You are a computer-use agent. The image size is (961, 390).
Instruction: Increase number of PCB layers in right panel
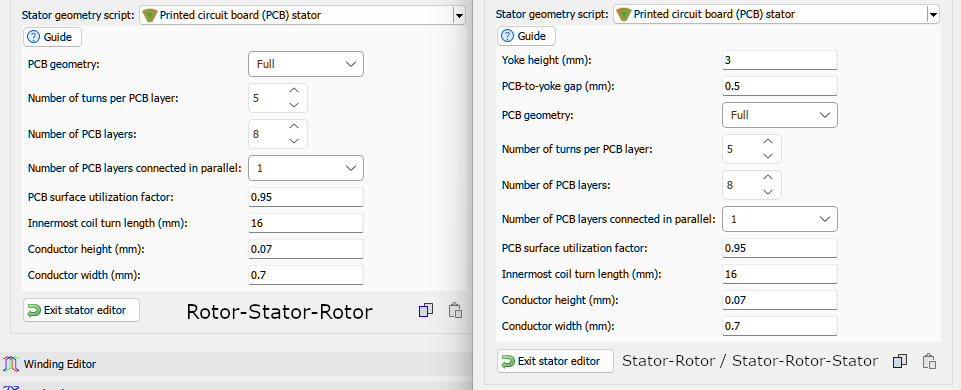pos(768,178)
